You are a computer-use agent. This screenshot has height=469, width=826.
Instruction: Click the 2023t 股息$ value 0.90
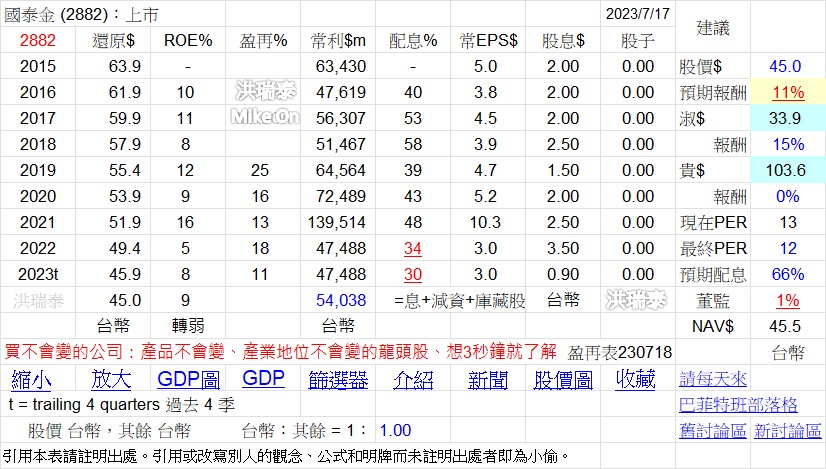[563, 275]
